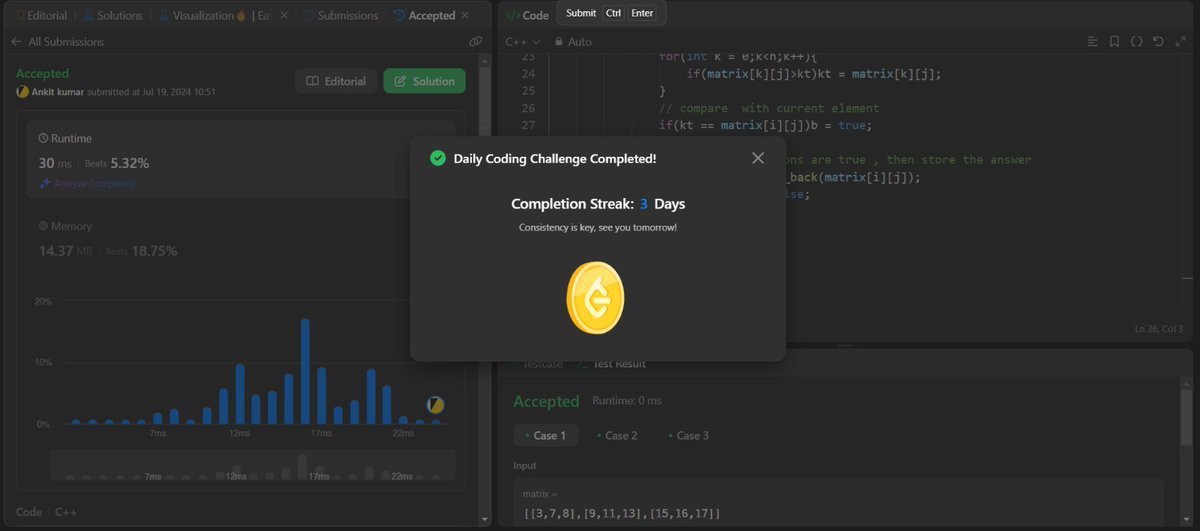
Task: Select Case 1 test case
Action: (545, 435)
